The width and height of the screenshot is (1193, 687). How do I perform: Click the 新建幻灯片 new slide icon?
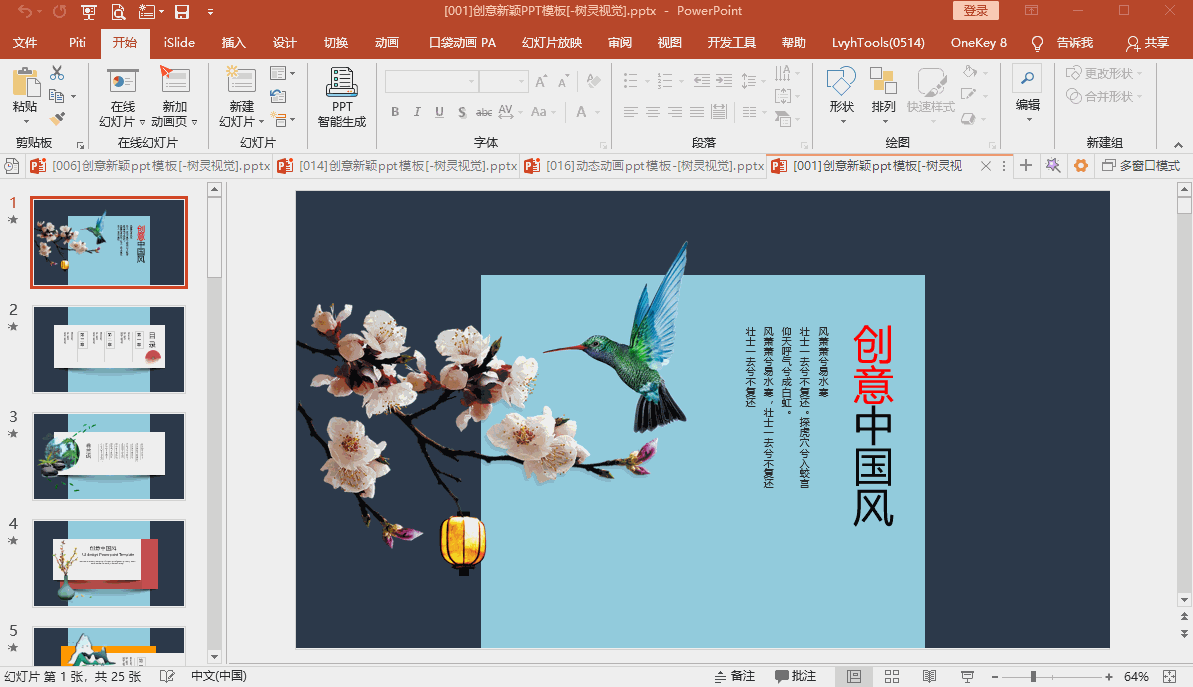tap(241, 81)
